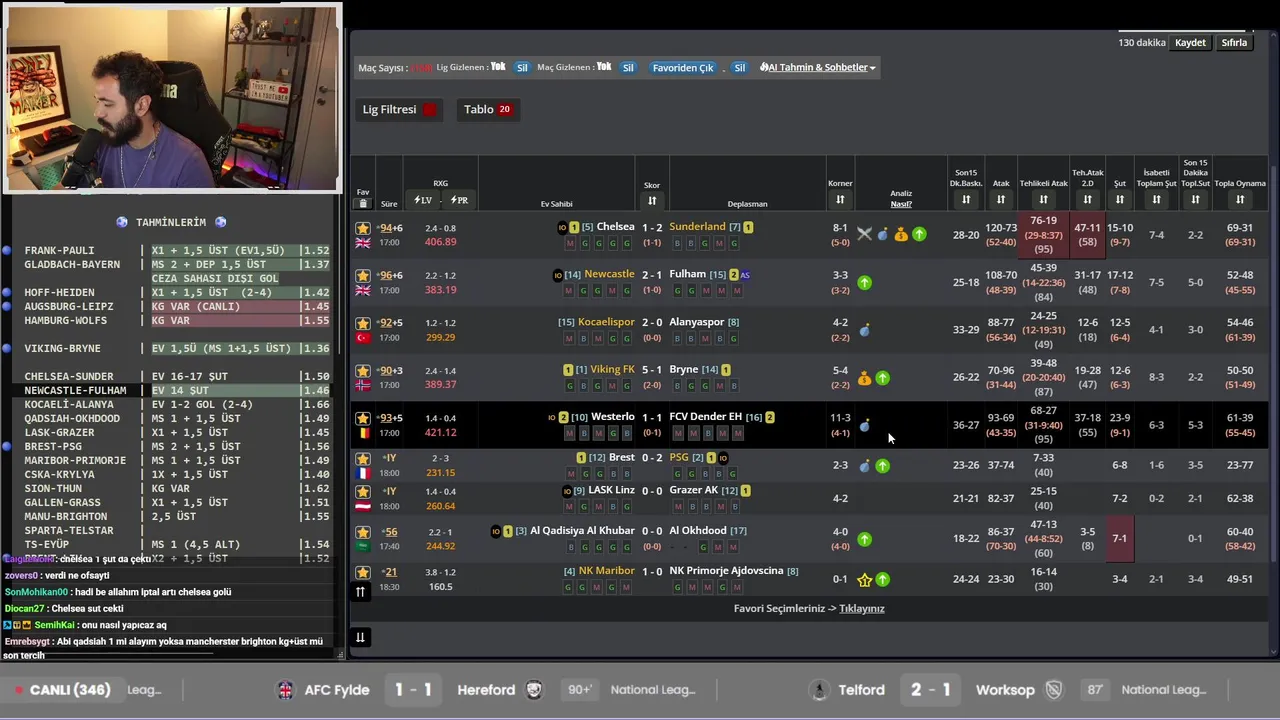Click the Norway flag in Viking FK row

click(362, 385)
